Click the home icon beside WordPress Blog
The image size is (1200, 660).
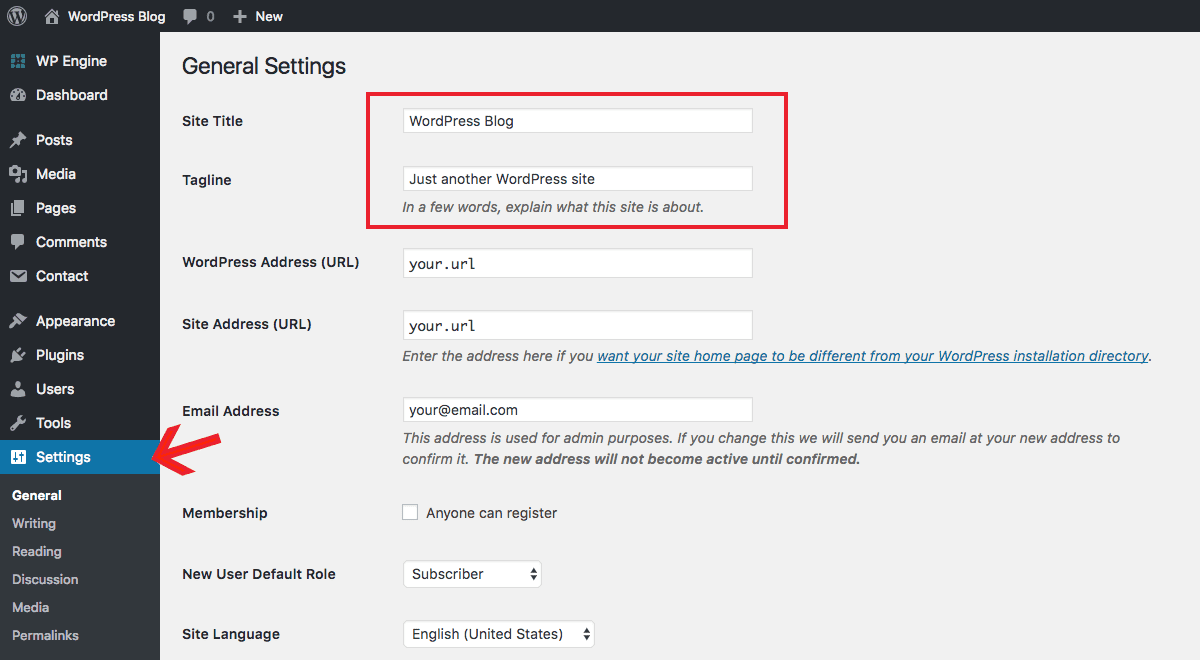click(52, 16)
